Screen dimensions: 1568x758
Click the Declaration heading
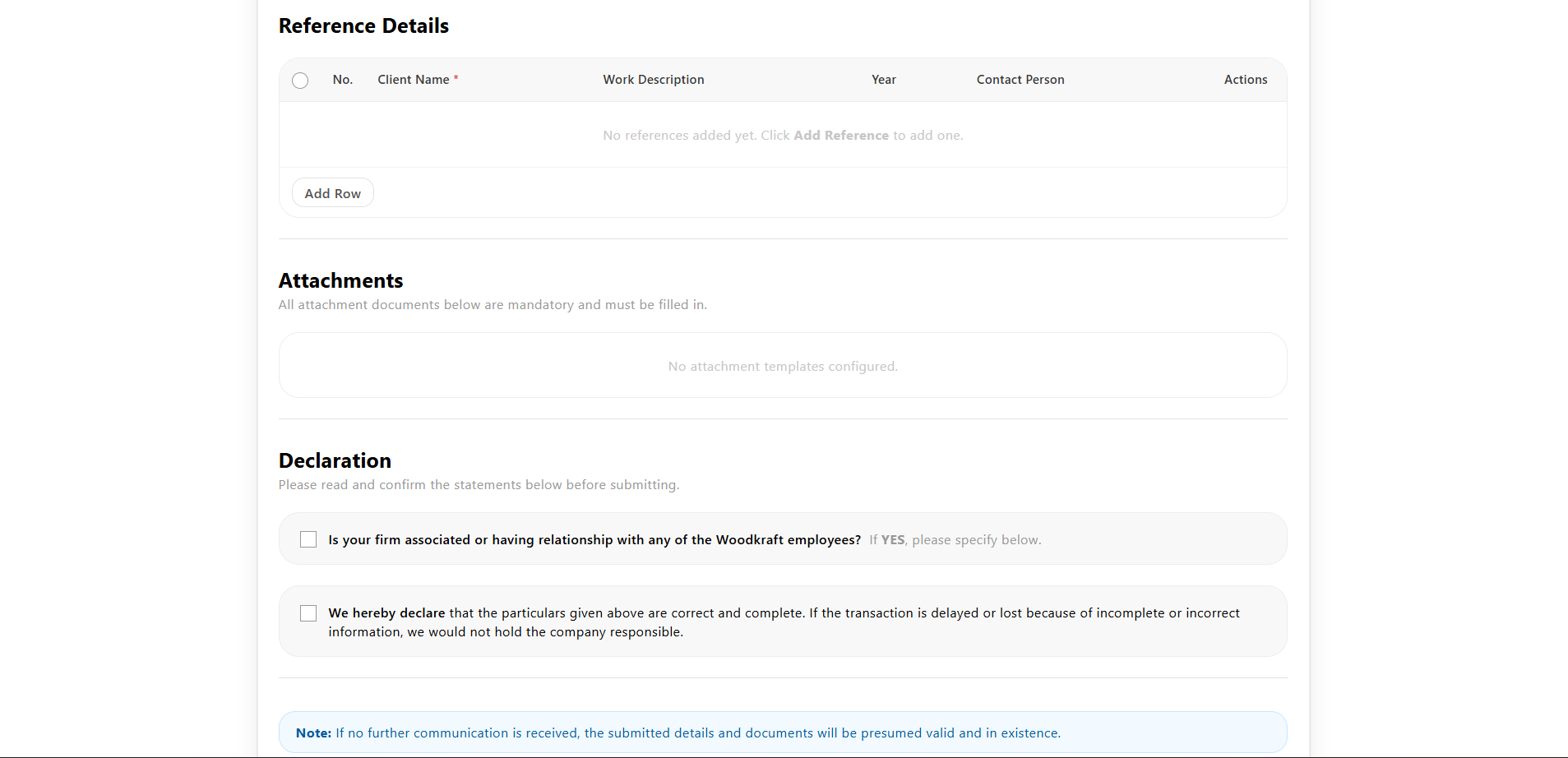point(335,460)
